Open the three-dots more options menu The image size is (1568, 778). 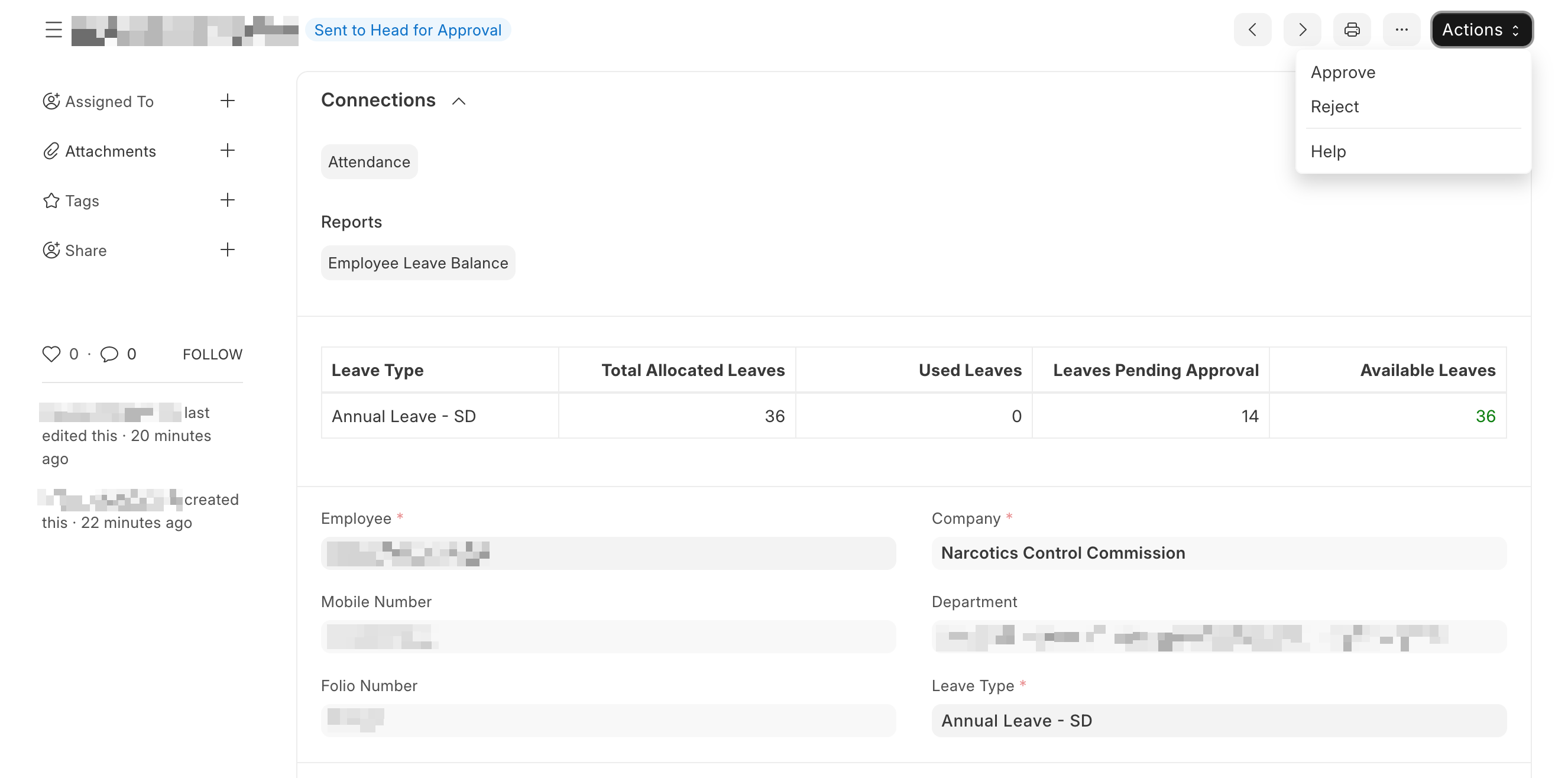tap(1401, 30)
